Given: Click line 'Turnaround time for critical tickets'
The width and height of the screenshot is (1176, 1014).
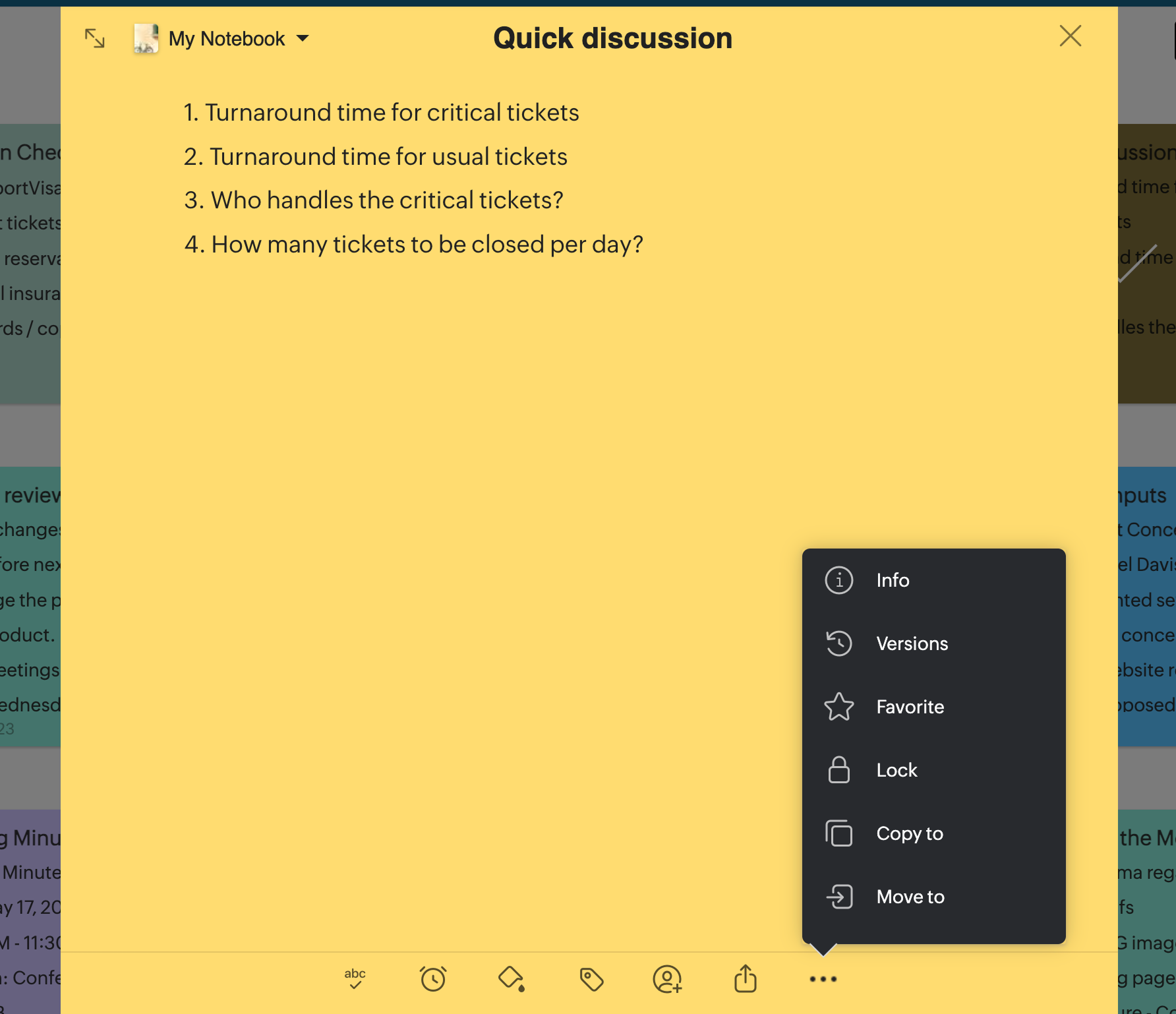Looking at the screenshot, I should tap(392, 113).
